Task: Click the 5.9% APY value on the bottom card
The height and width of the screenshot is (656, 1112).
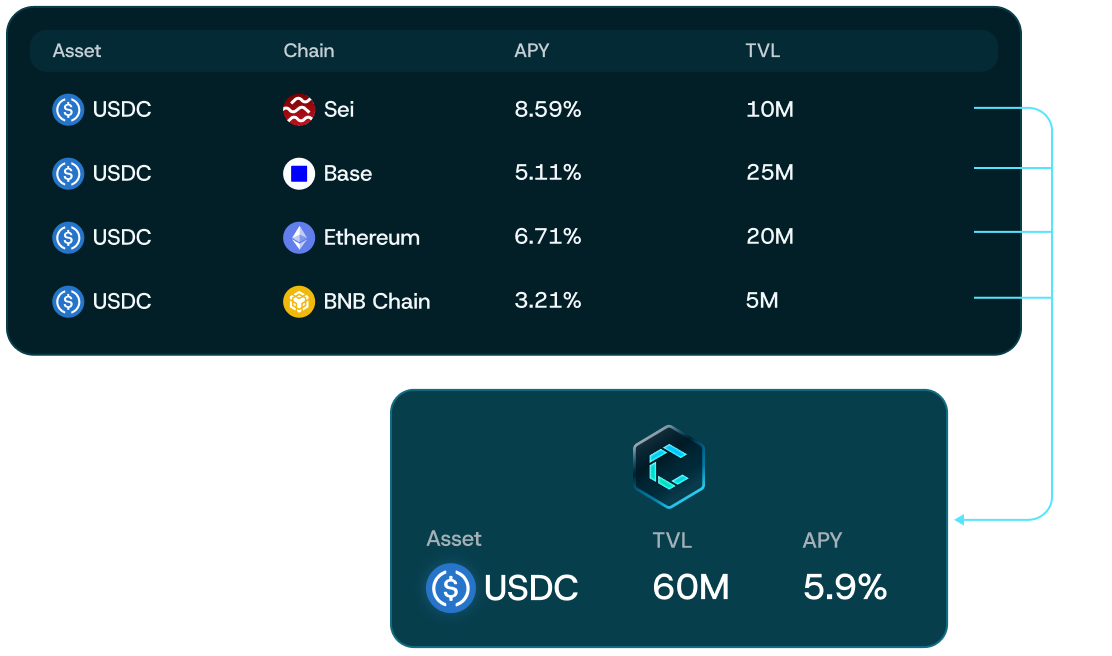Action: (x=845, y=588)
